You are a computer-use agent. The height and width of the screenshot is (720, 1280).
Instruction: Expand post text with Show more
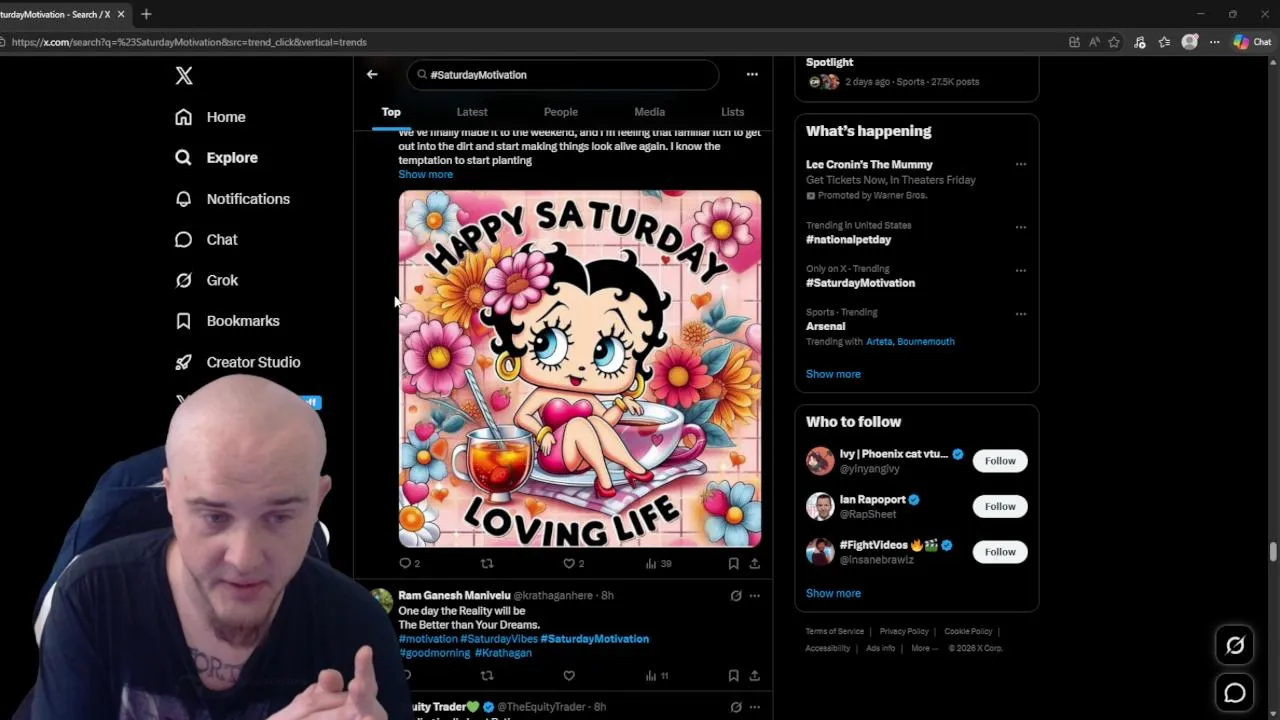[425, 174]
